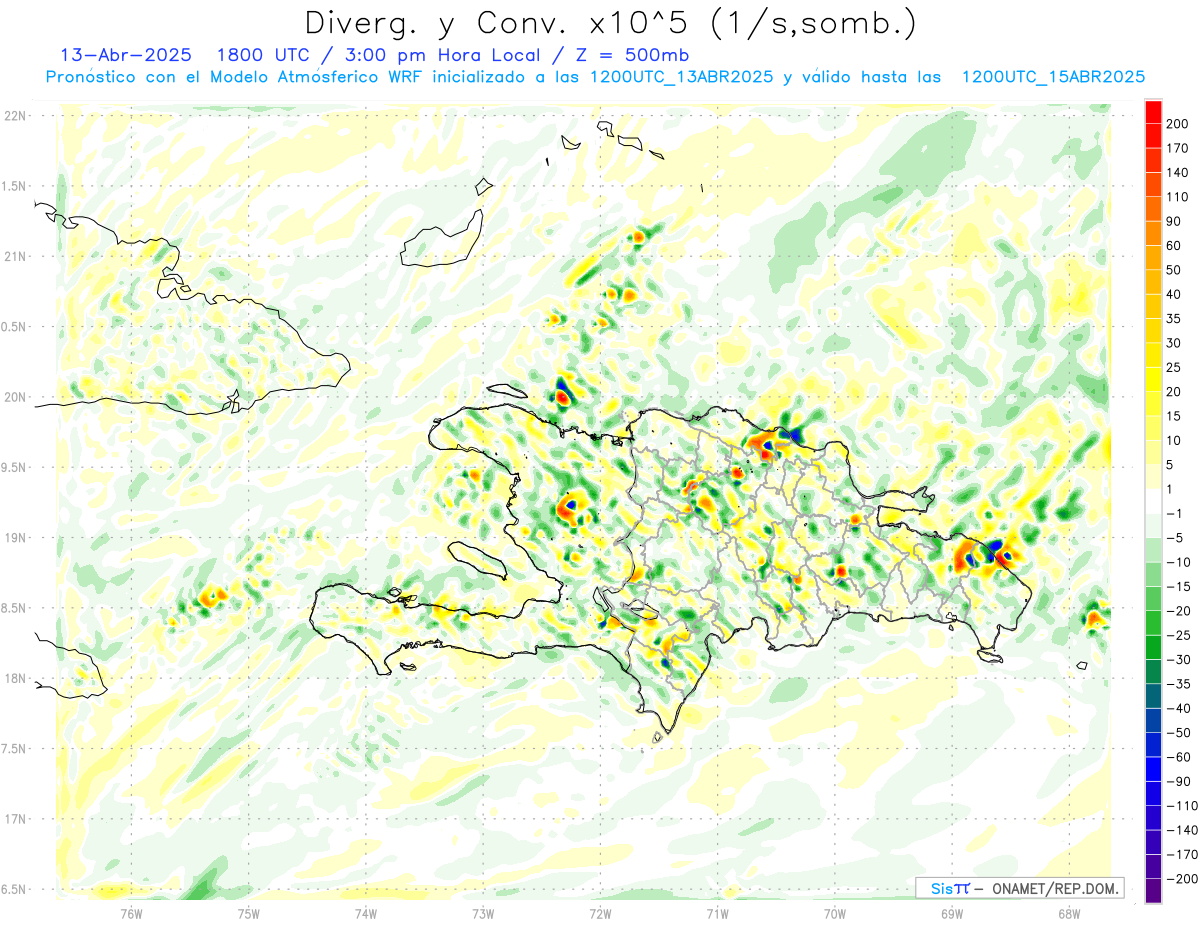Click the purple color band below -200
1200x927 pixels.
click(1154, 891)
